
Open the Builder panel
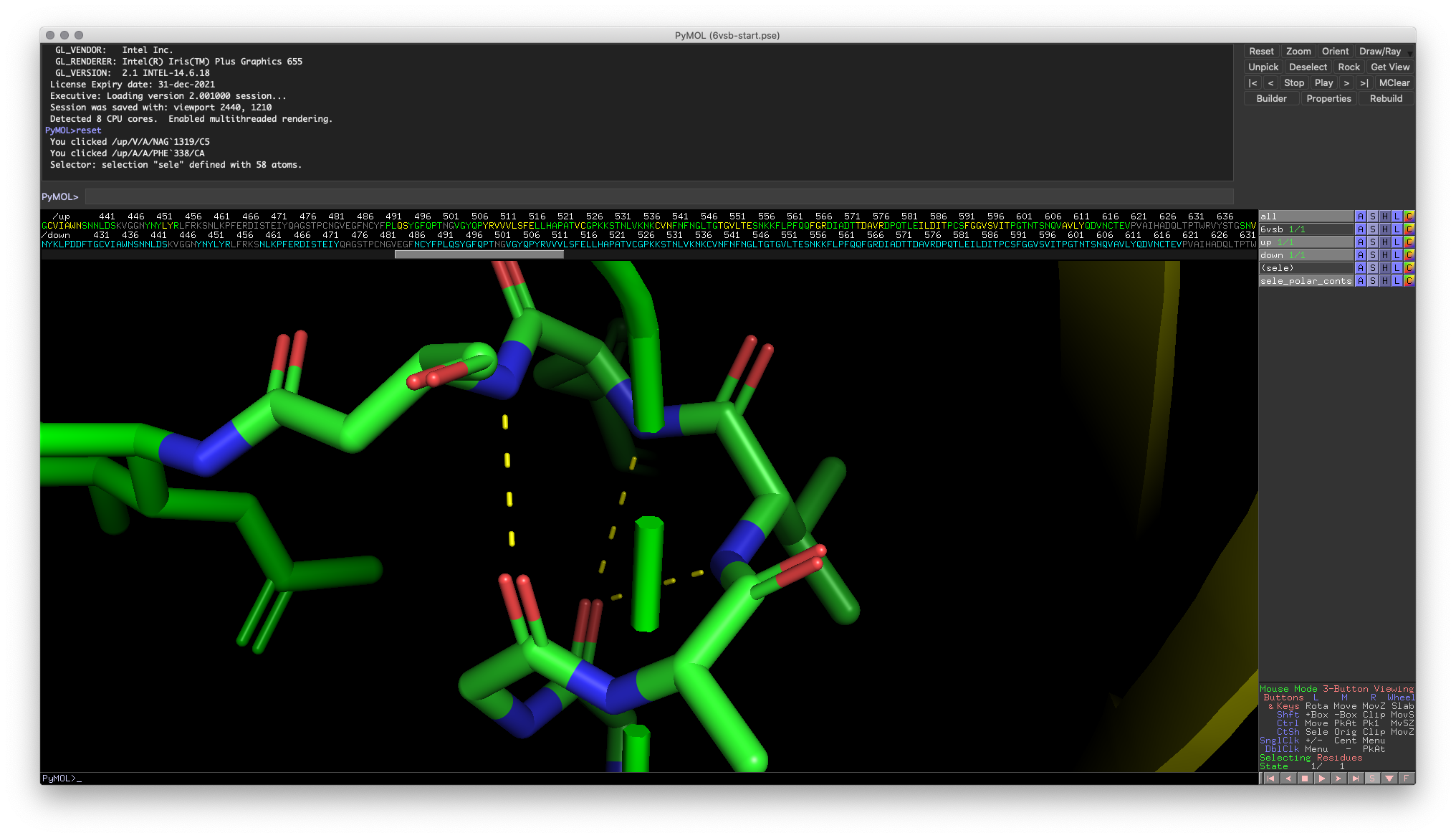click(1271, 99)
